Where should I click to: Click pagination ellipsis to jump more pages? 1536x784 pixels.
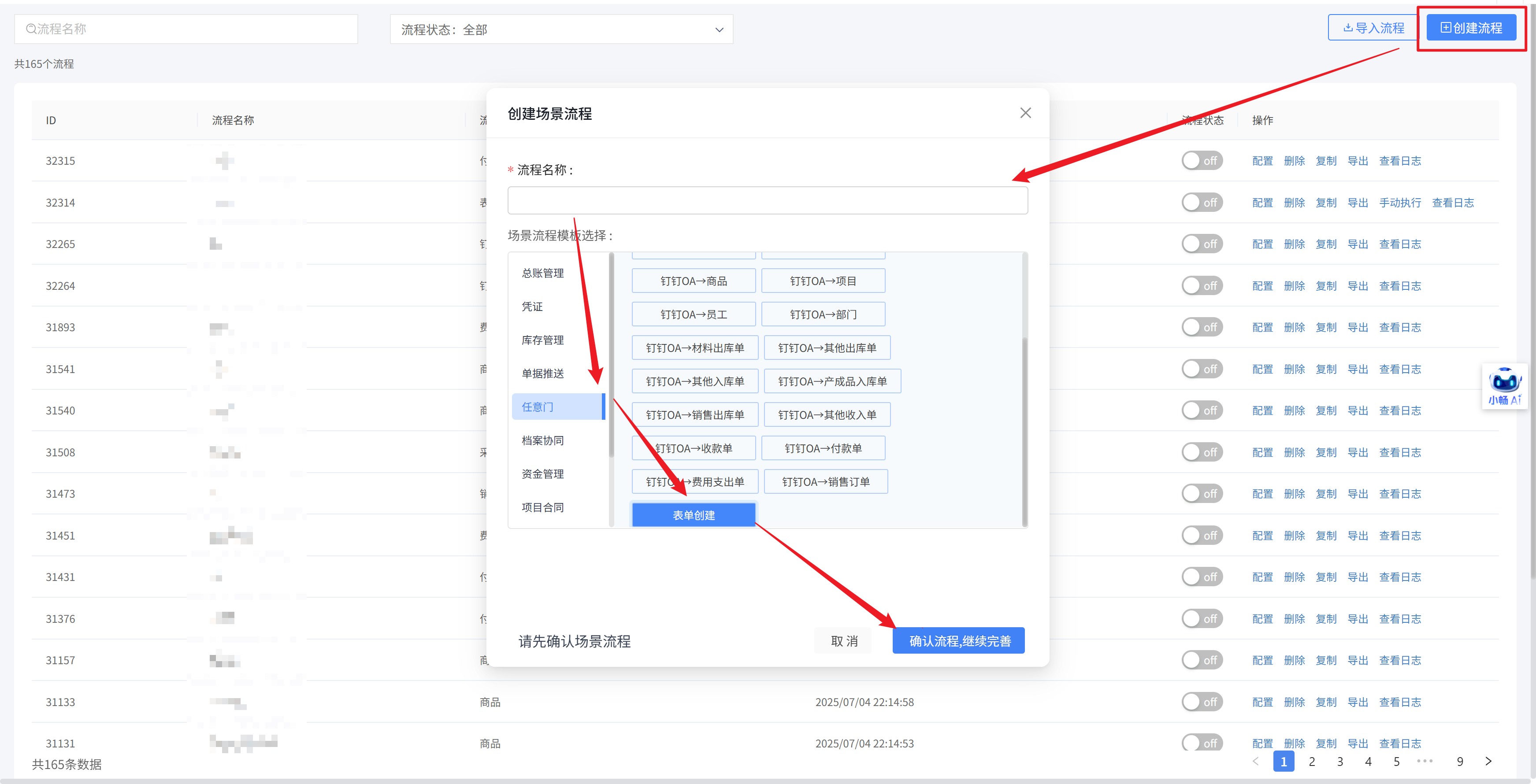[x=1425, y=761]
